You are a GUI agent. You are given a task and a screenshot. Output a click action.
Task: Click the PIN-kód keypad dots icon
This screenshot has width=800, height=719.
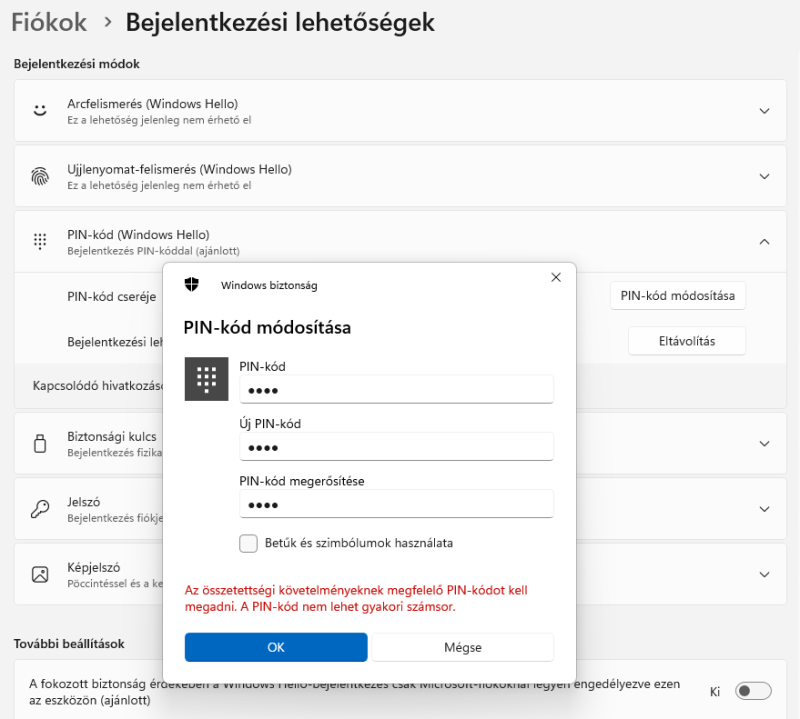40,242
